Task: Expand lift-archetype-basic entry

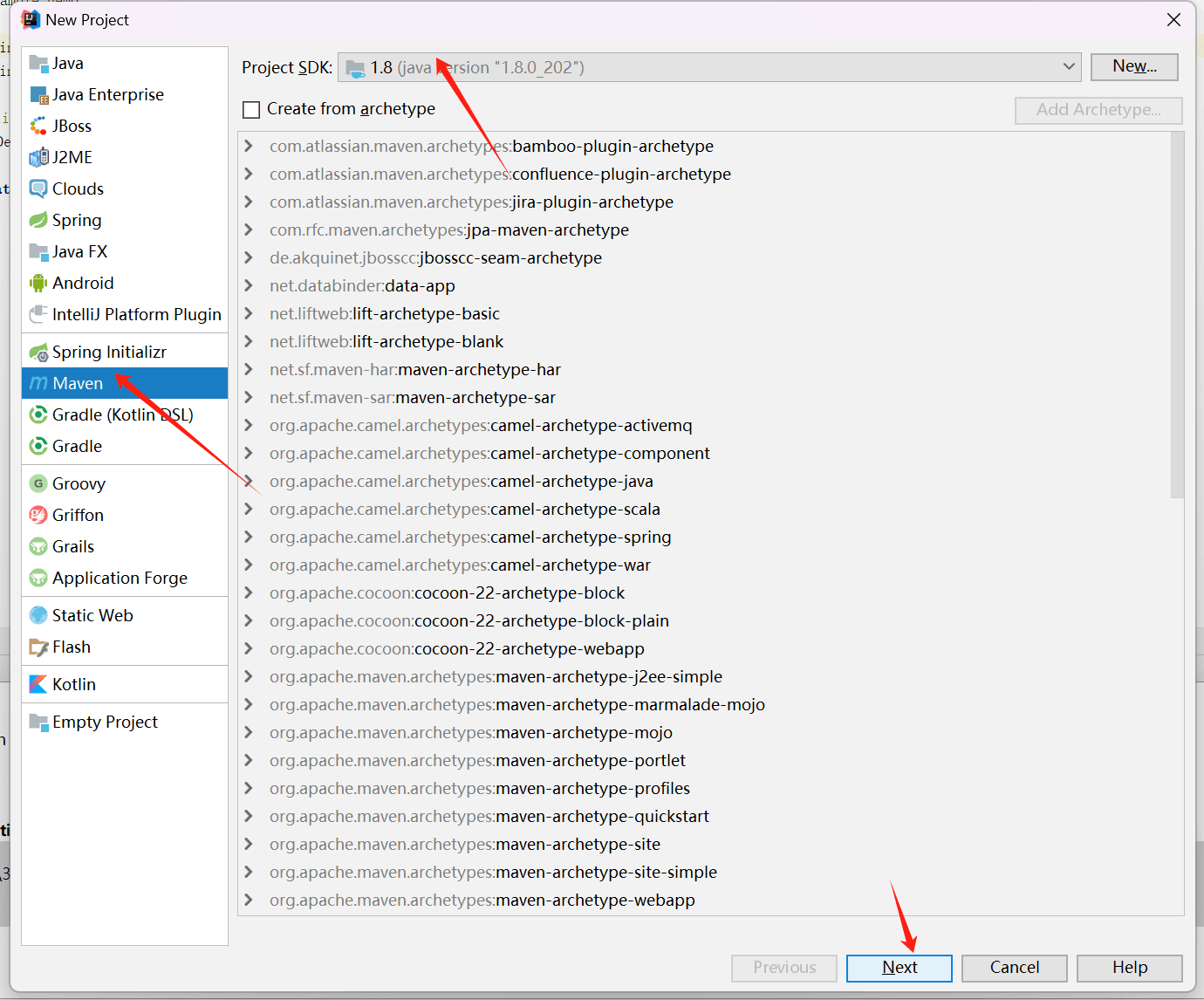Action: [x=249, y=313]
